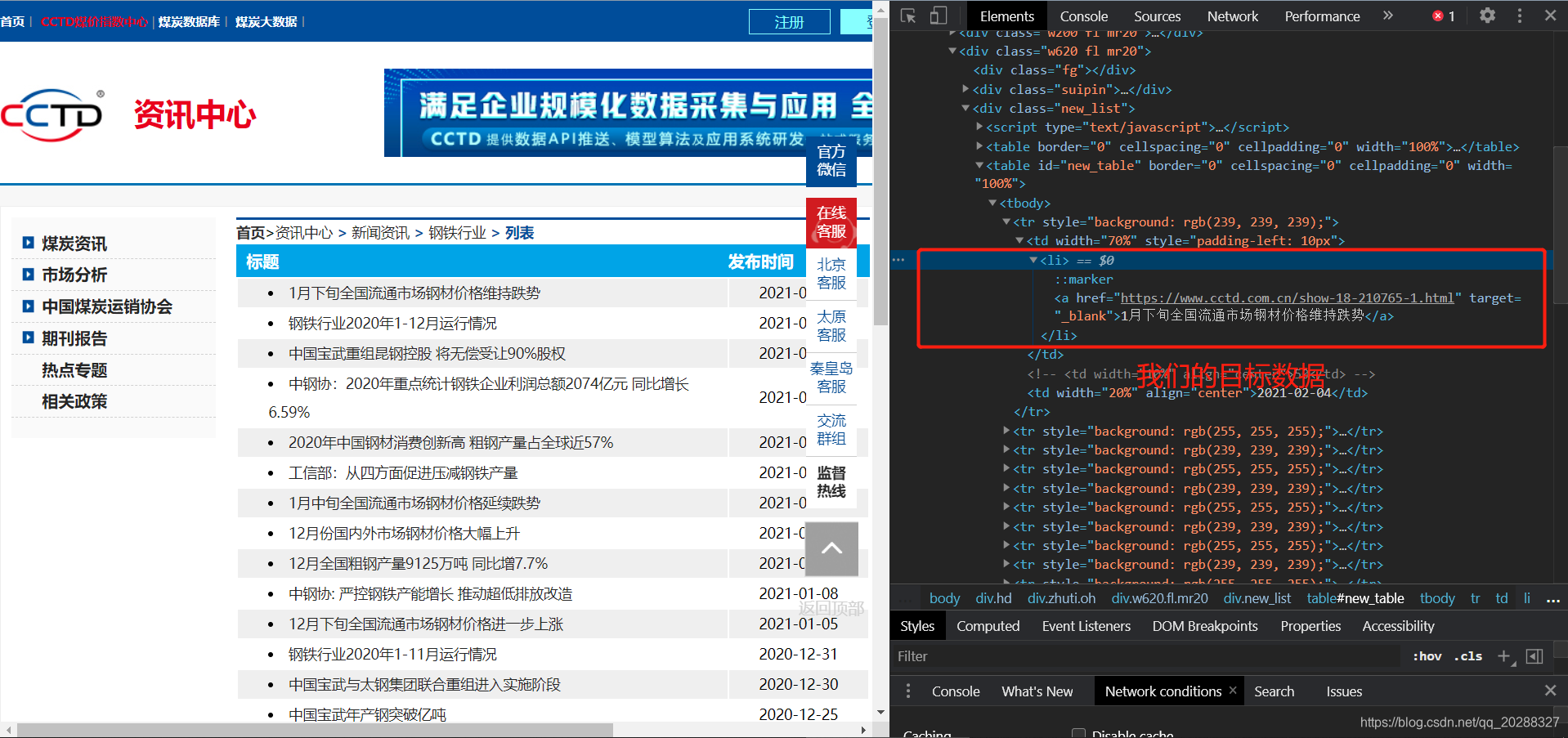Select the Event Listeners tab
The image size is (1568, 738).
(1086, 626)
